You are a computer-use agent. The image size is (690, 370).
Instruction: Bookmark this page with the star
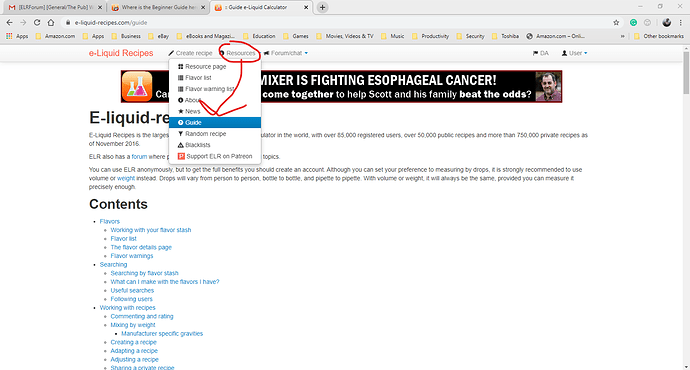616,22
